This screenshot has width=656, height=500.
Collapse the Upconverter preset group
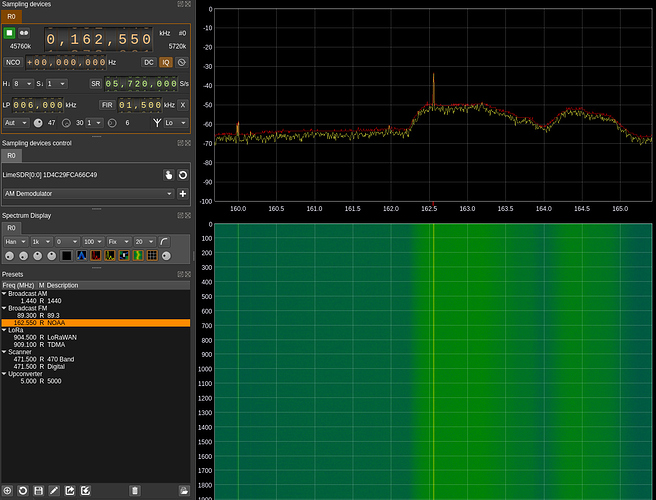click(4, 374)
